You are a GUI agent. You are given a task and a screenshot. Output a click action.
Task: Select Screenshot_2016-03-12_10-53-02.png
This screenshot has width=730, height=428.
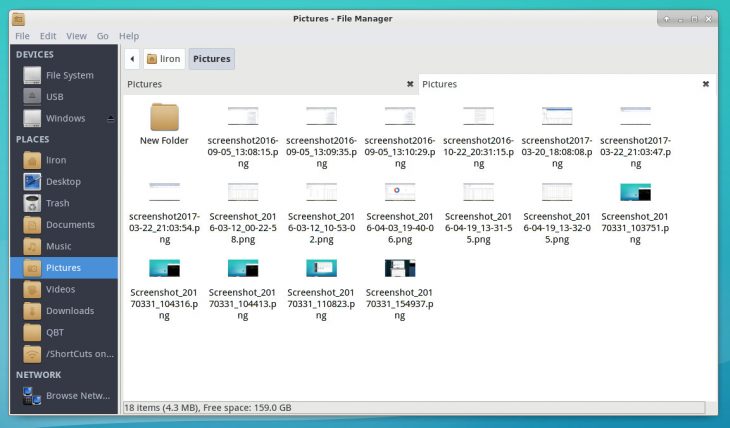pyautogui.click(x=321, y=213)
